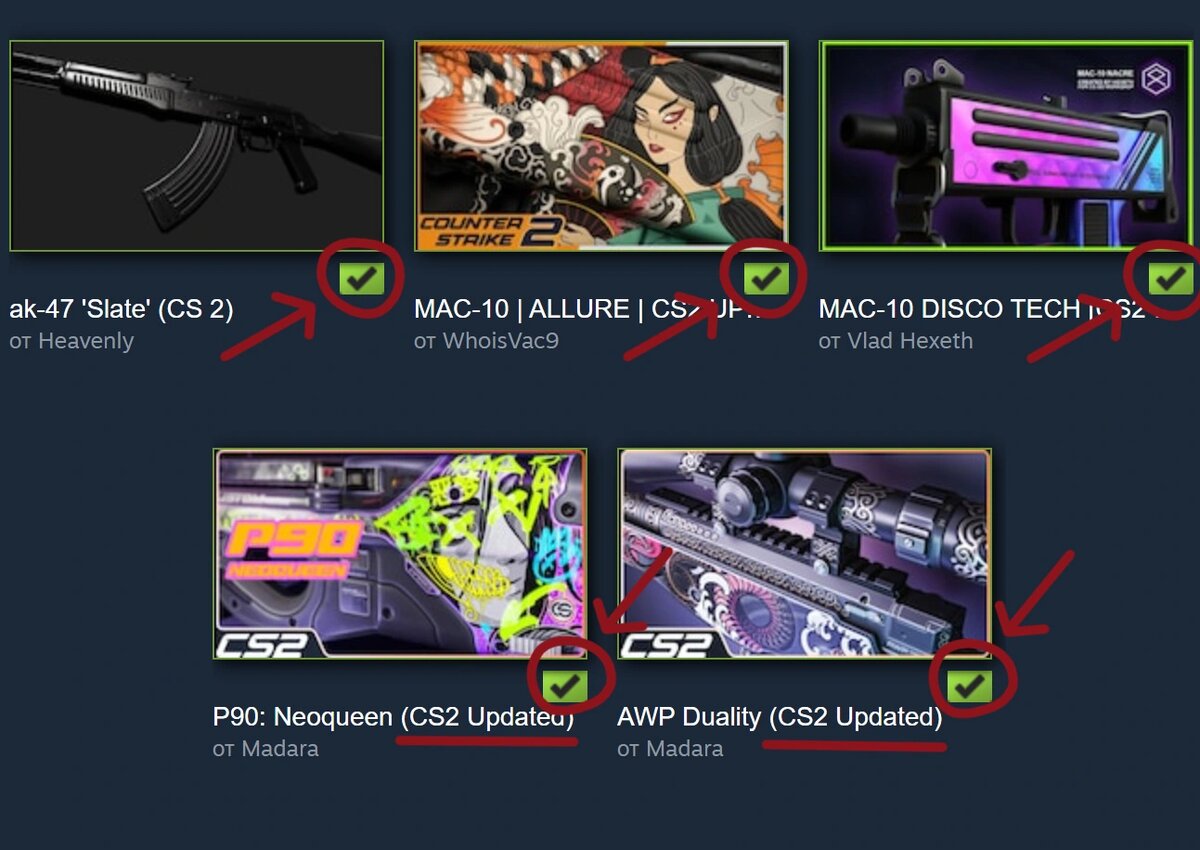The image size is (1200, 850).
Task: Click the AWP Duality (CS2 Updated) title
Action: tap(780, 718)
